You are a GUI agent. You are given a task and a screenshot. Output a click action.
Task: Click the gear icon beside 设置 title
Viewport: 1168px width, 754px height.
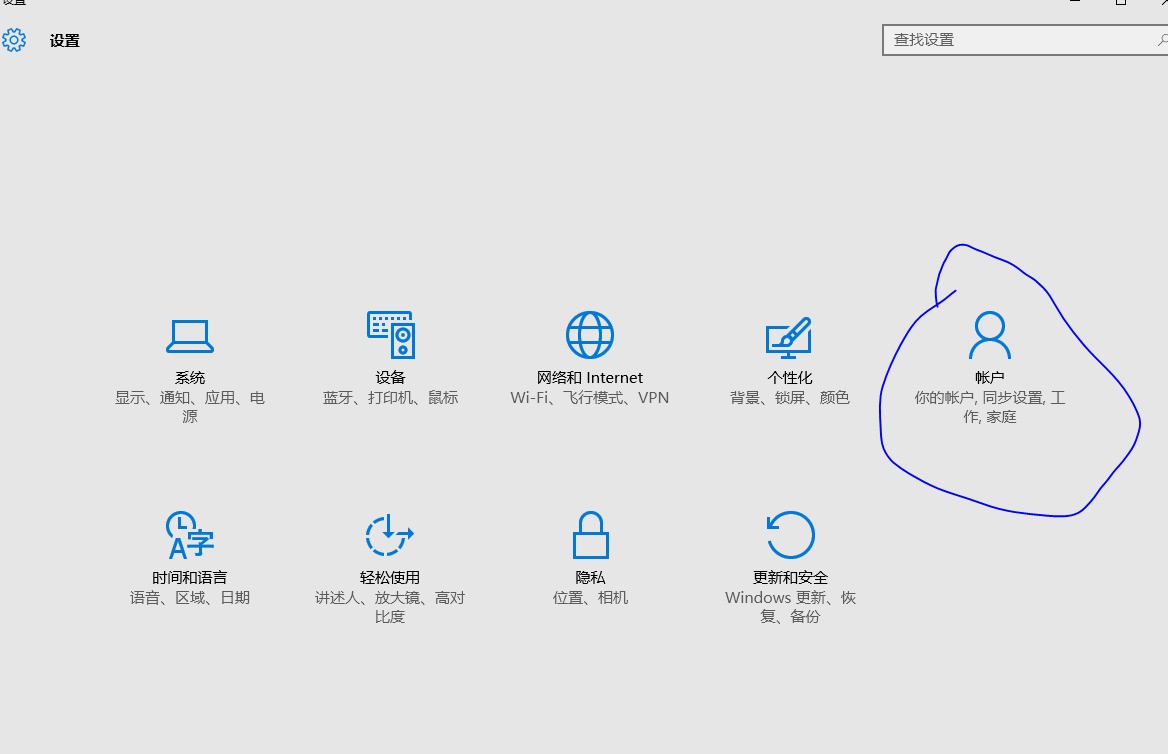[14, 41]
